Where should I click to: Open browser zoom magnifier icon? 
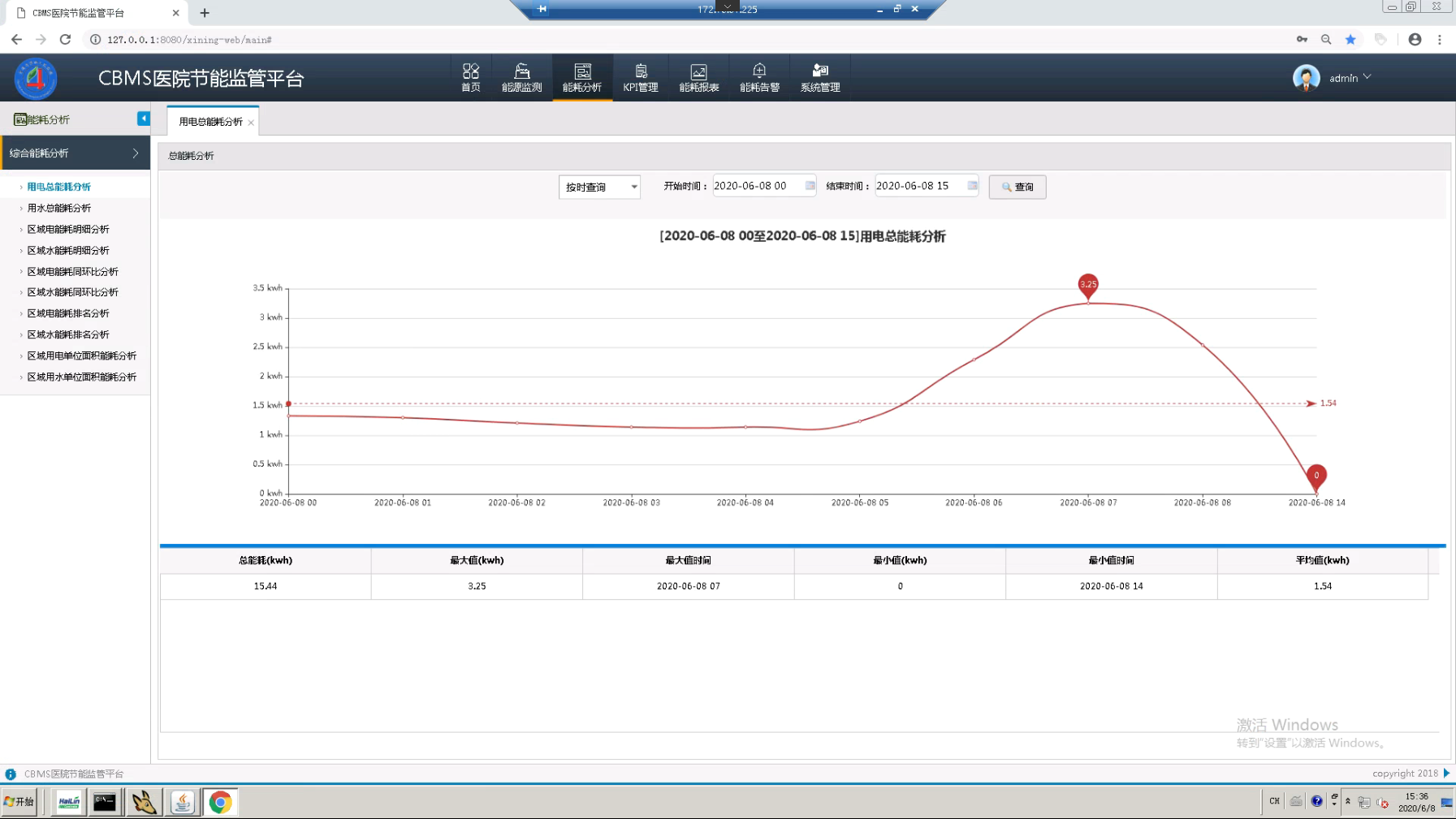click(x=1326, y=39)
